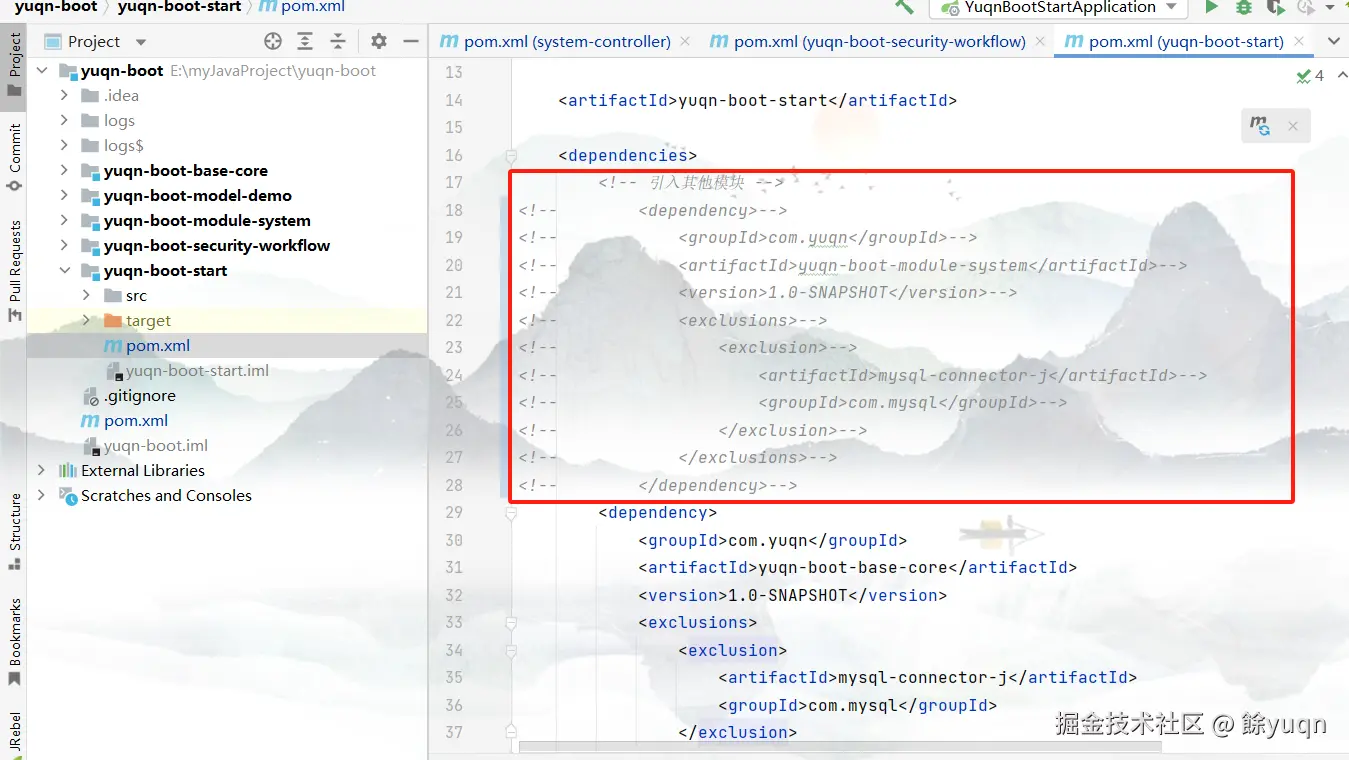Click yuqn-boot-base-core artifactId on line 31
Image resolution: width=1349 pixels, height=760 pixels.
853,568
